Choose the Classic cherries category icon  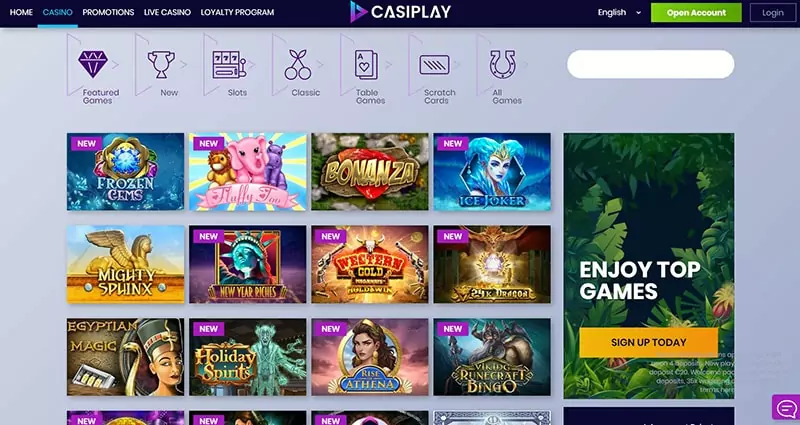click(x=298, y=65)
